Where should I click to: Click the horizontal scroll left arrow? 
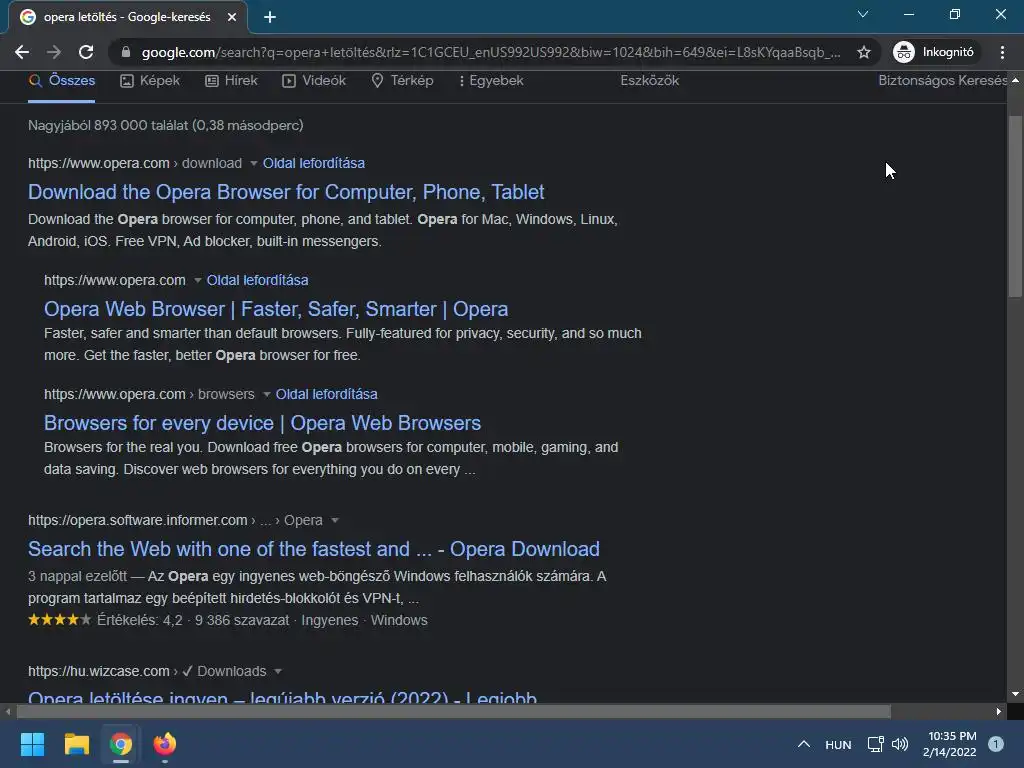(8, 712)
